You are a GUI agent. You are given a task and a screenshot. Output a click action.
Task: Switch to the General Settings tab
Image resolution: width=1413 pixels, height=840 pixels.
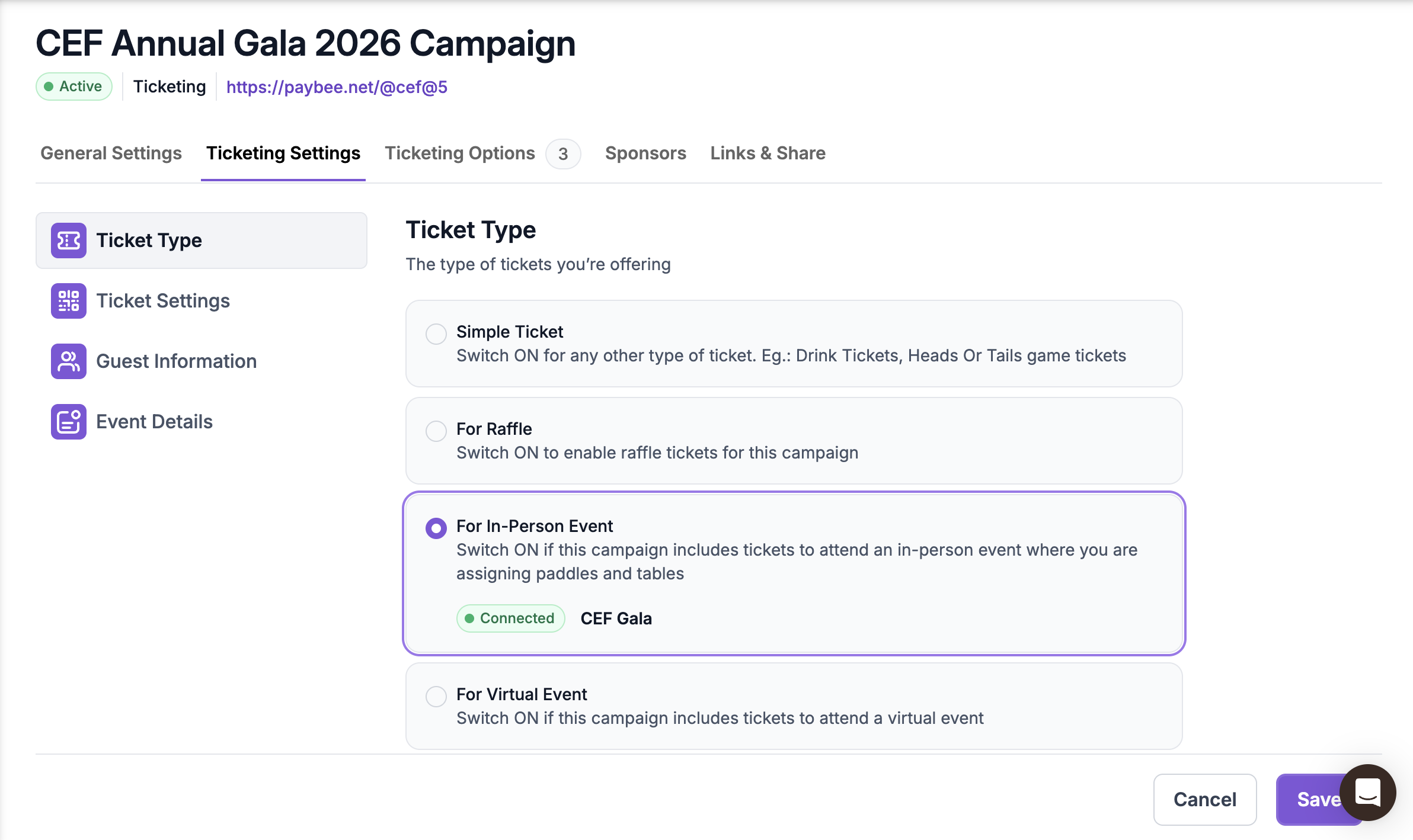[111, 153]
